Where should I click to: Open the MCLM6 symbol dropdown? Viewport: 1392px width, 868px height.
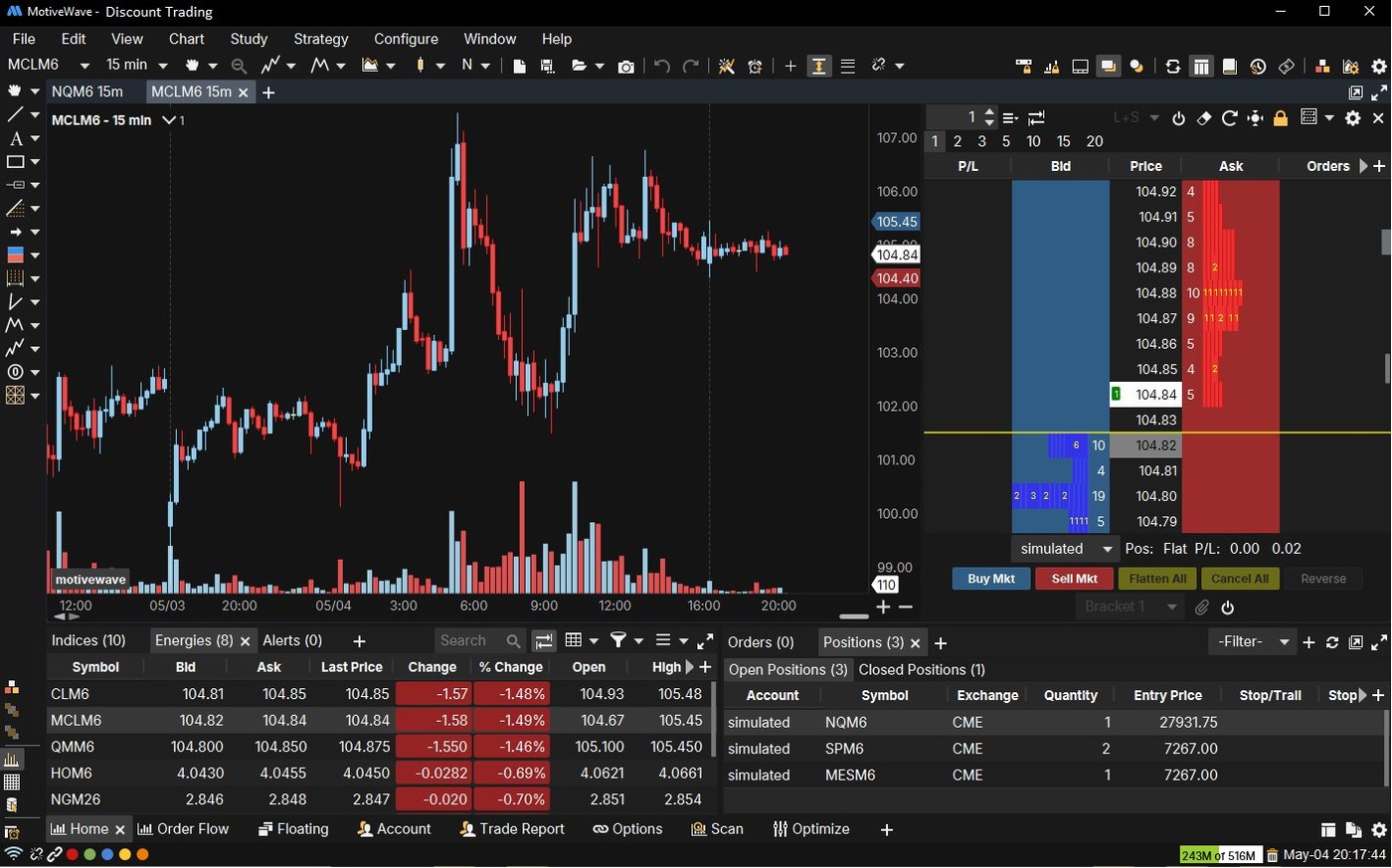tap(85, 66)
